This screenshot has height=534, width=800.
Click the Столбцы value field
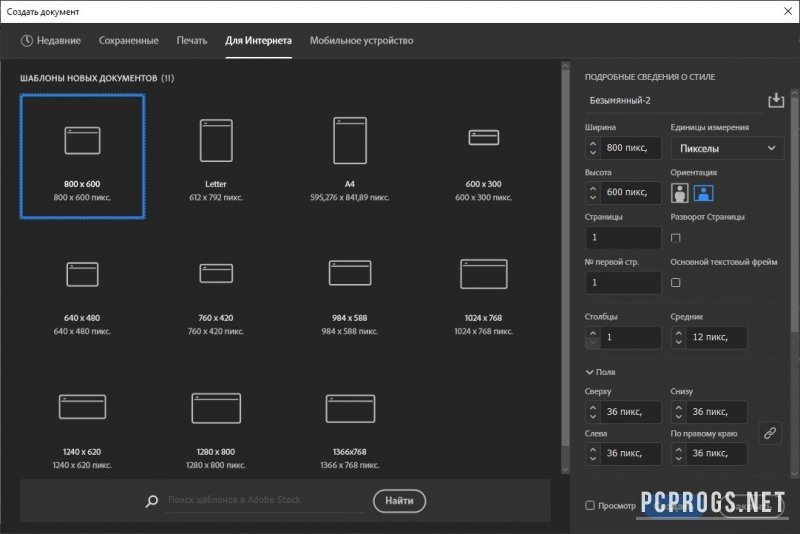(630, 337)
